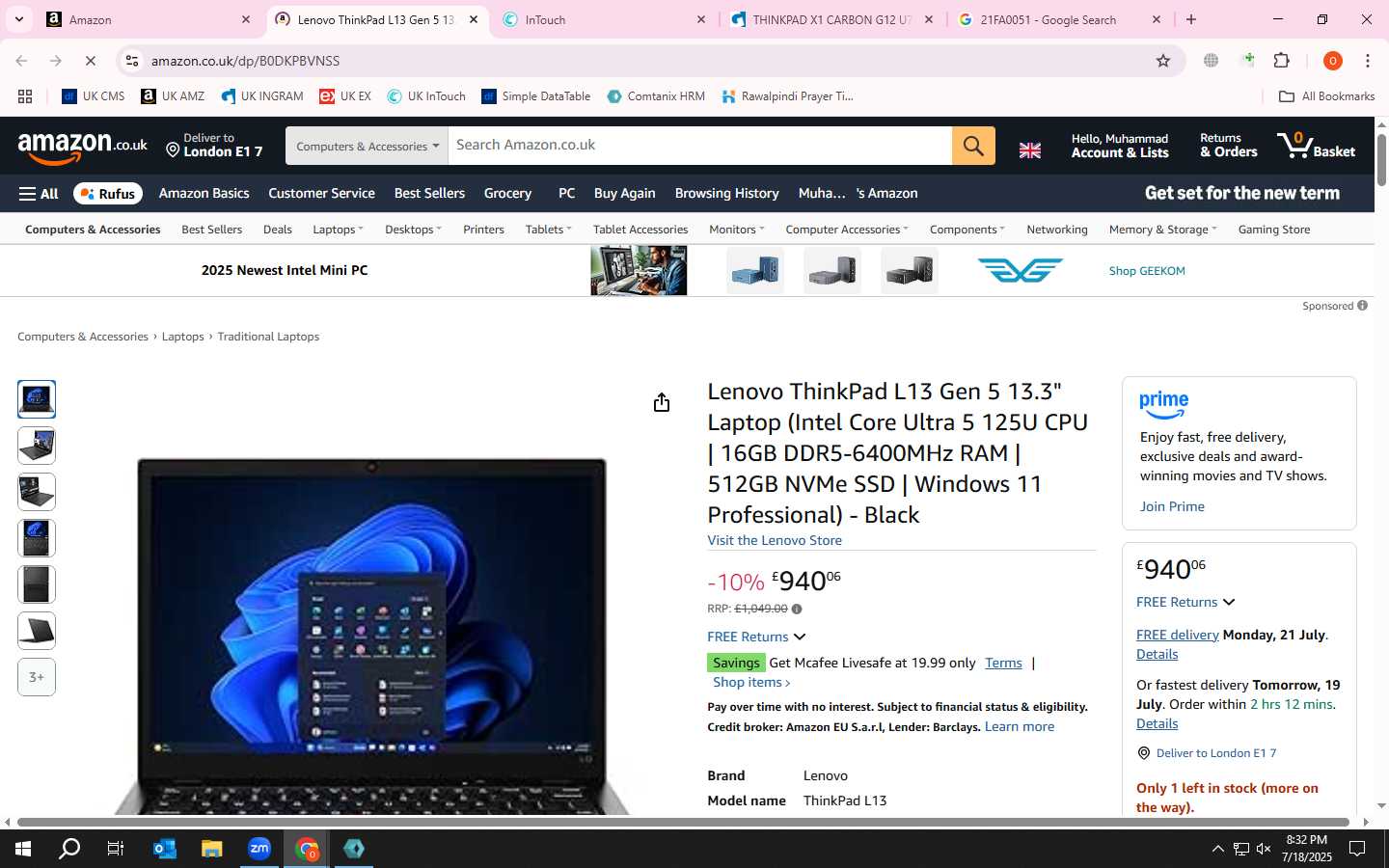Open Customer Service in the nav bar
Viewport: 1389px width, 868px height.
click(x=321, y=194)
